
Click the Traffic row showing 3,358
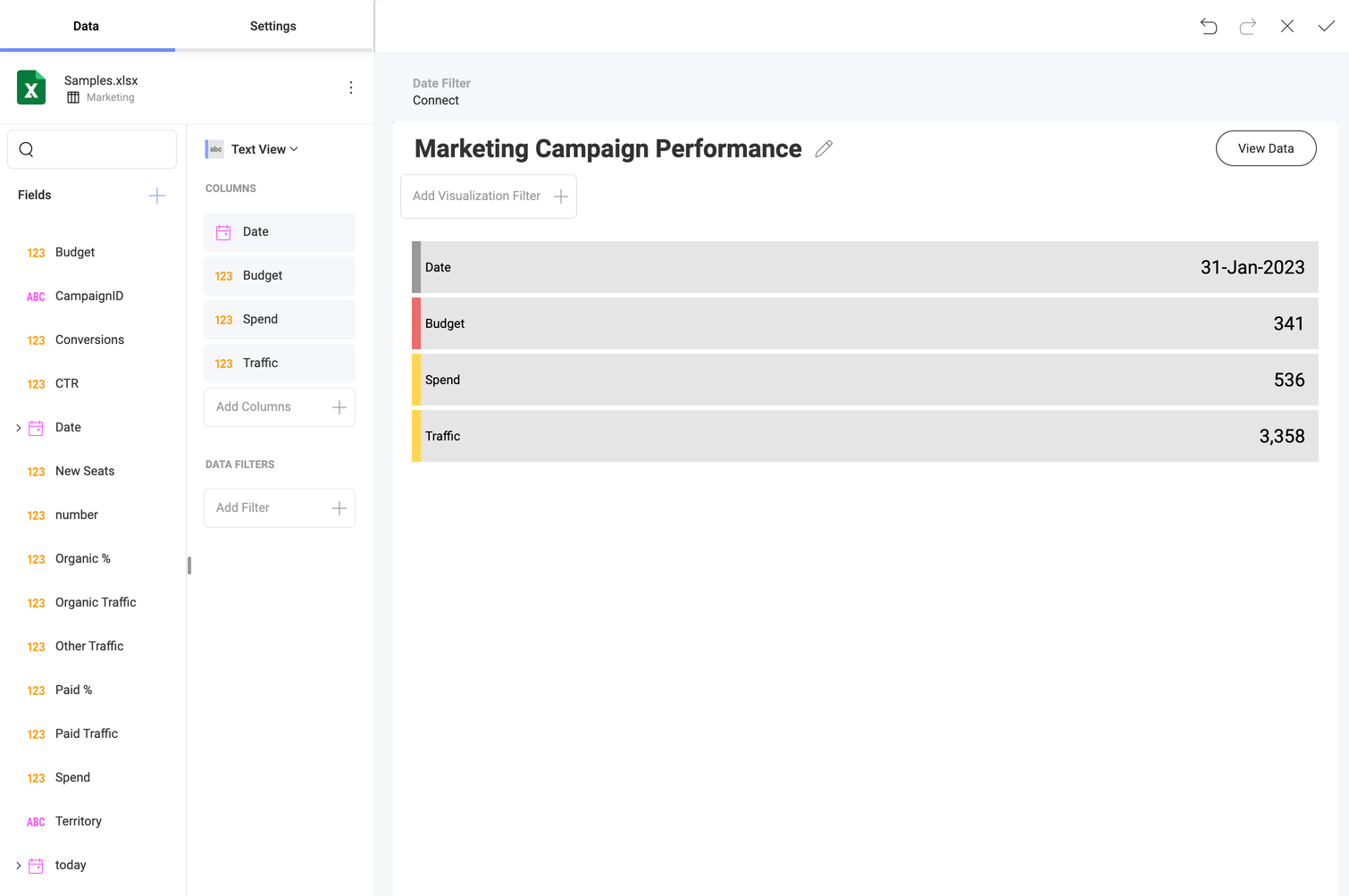tap(865, 436)
